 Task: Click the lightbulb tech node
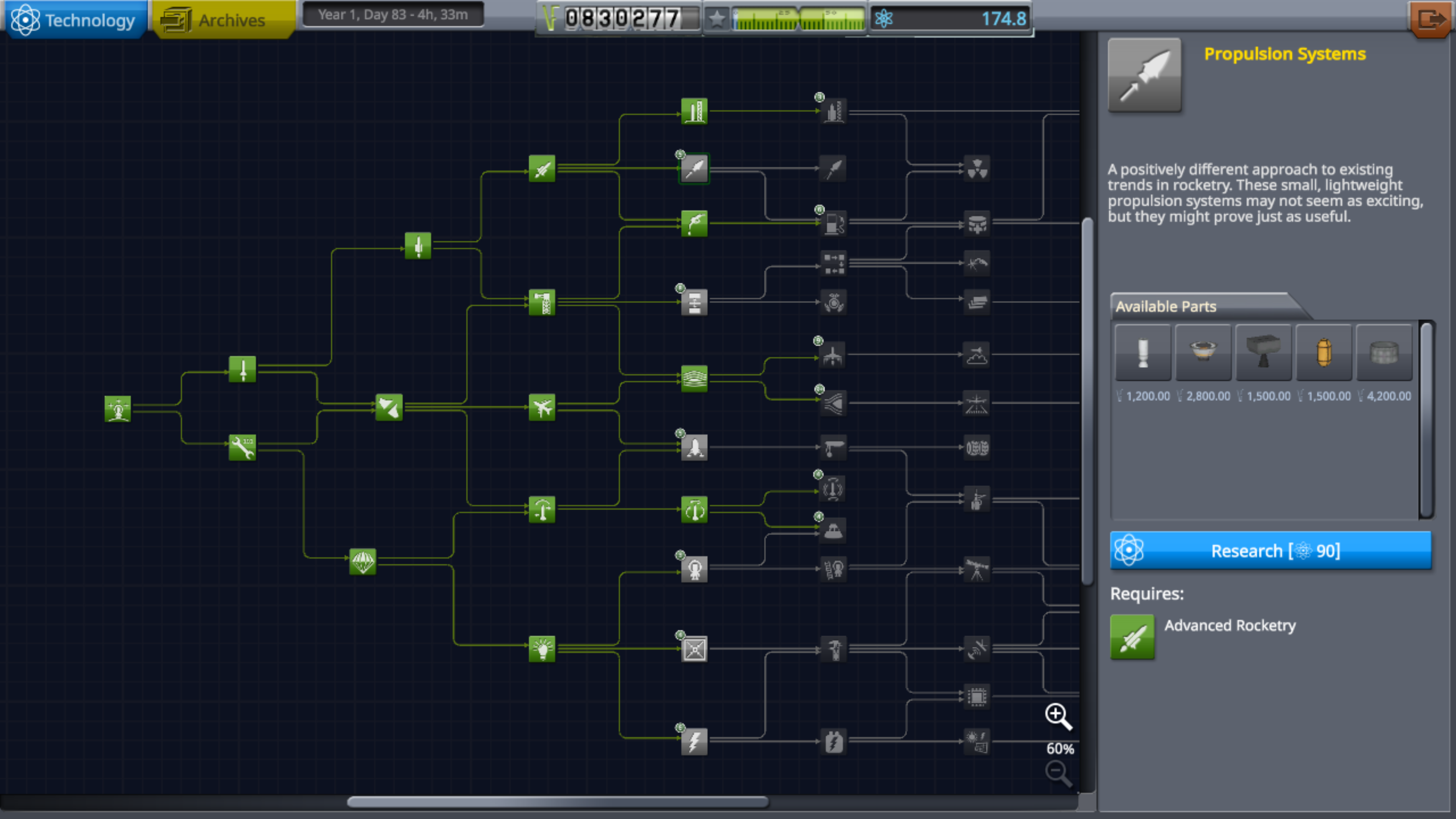coord(541,649)
